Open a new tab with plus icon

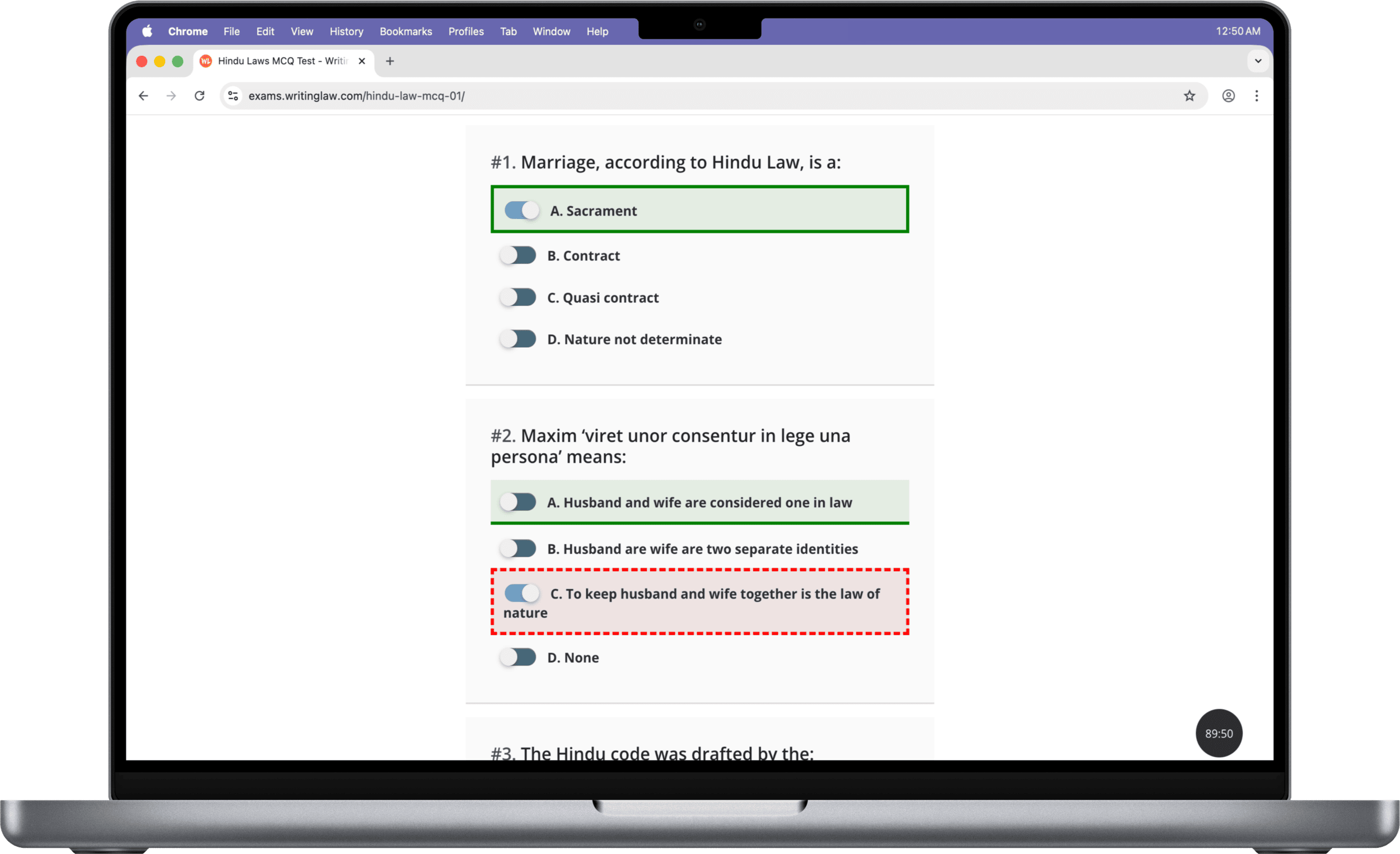pos(390,62)
